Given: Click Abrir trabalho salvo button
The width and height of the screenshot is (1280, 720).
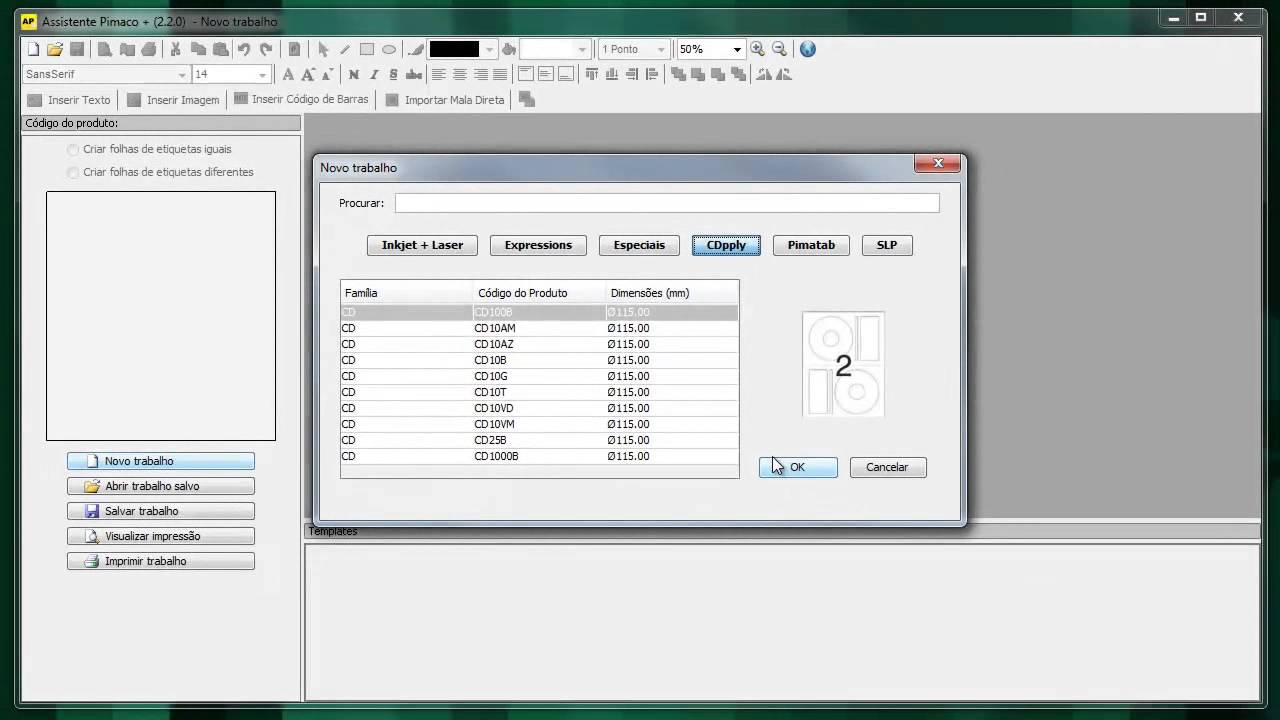Looking at the screenshot, I should [x=161, y=486].
